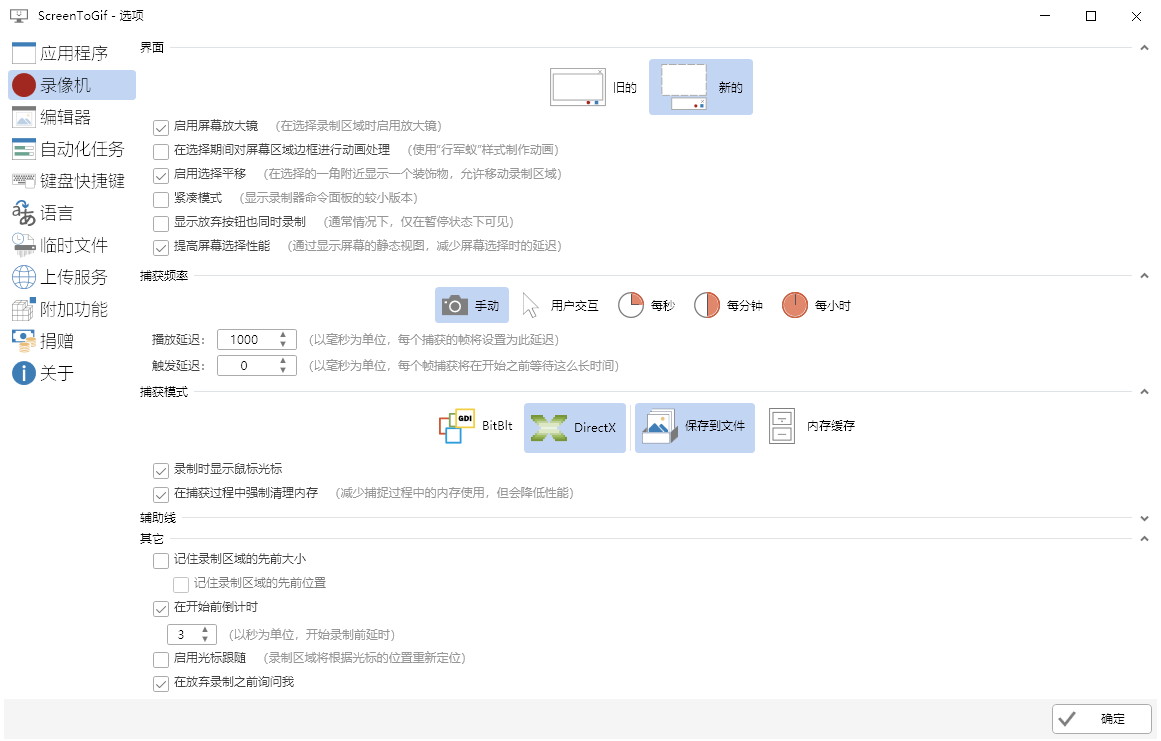Image resolution: width=1161 pixels, height=741 pixels.
Task: Select 手动 camera capture frequency
Action: pos(472,305)
